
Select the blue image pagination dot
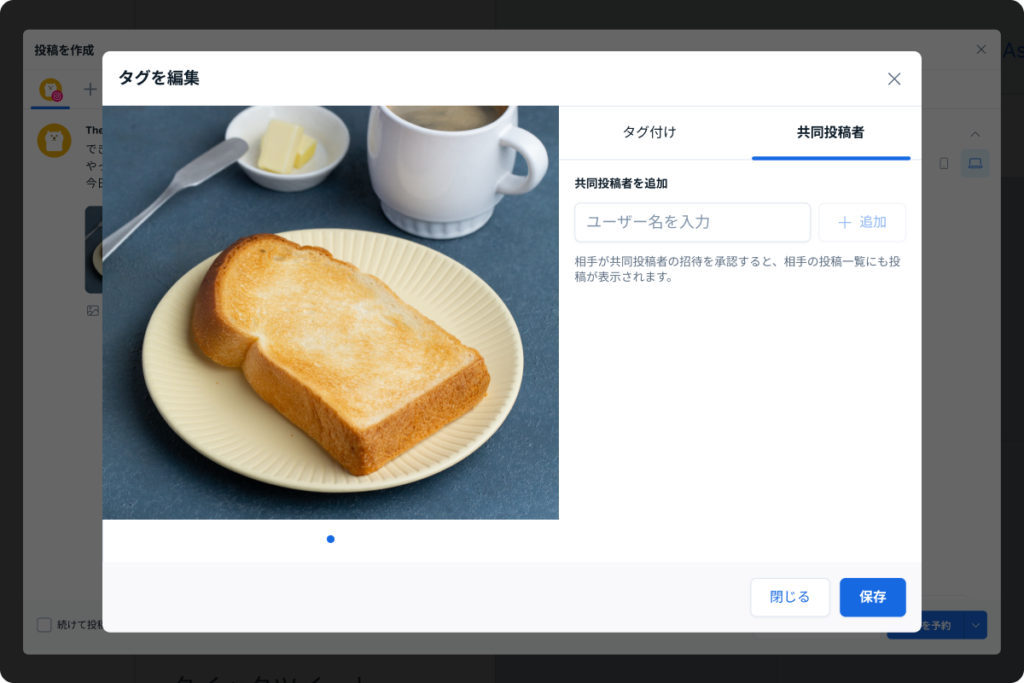click(330, 539)
